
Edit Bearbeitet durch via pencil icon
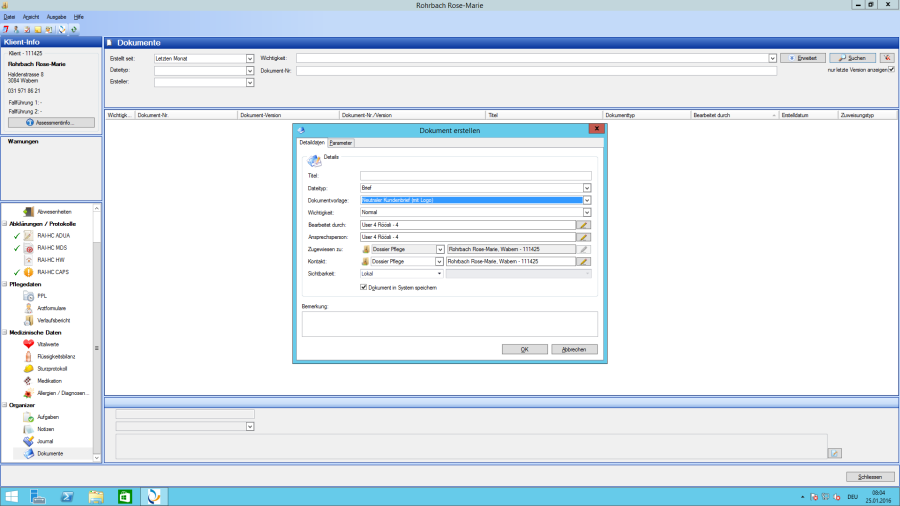pyautogui.click(x=584, y=225)
